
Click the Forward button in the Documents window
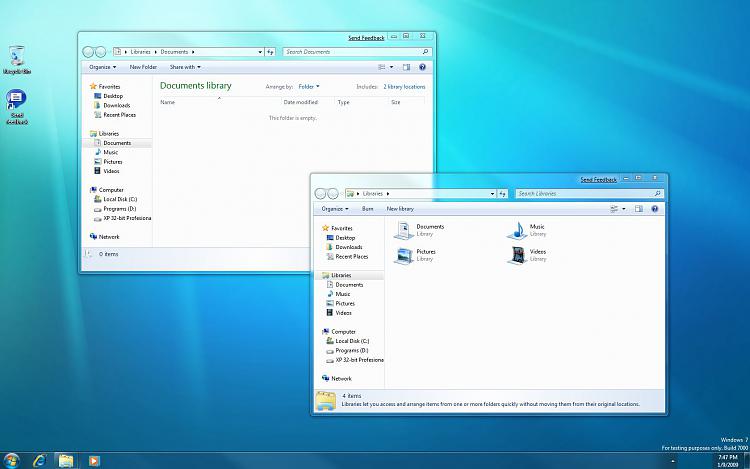click(x=100, y=52)
